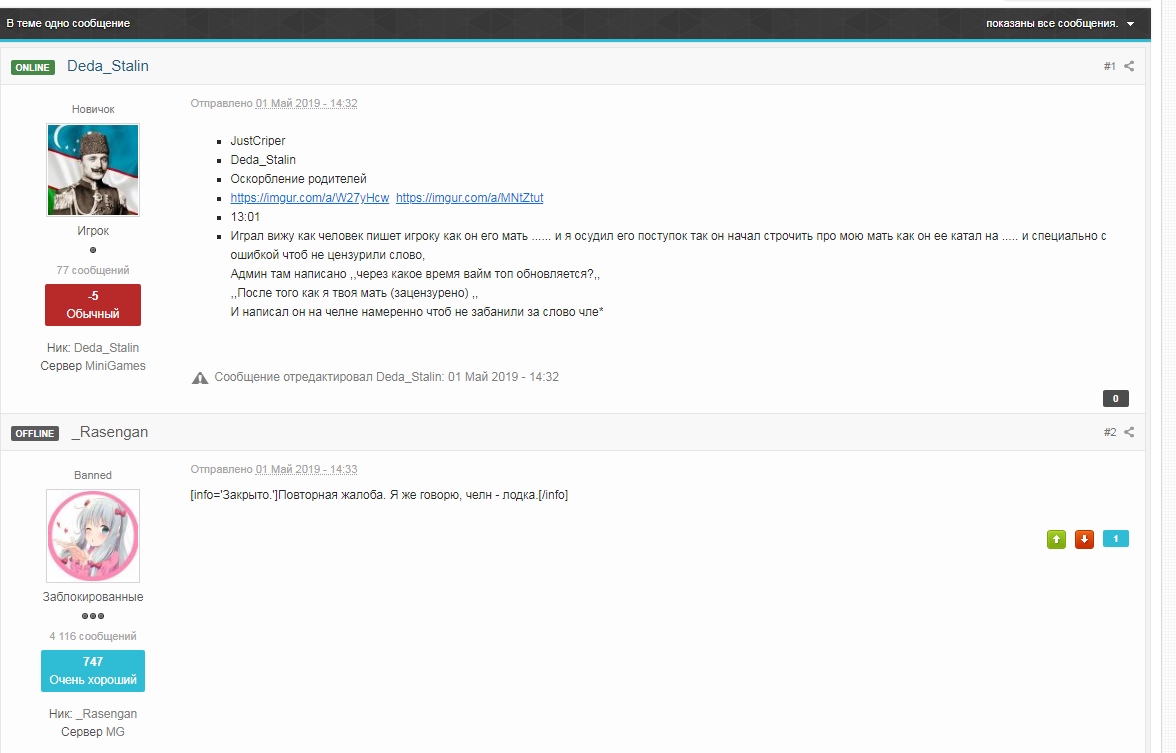The height and width of the screenshot is (753, 1176).
Task: Click the ONLINE status badge
Action: (33, 67)
